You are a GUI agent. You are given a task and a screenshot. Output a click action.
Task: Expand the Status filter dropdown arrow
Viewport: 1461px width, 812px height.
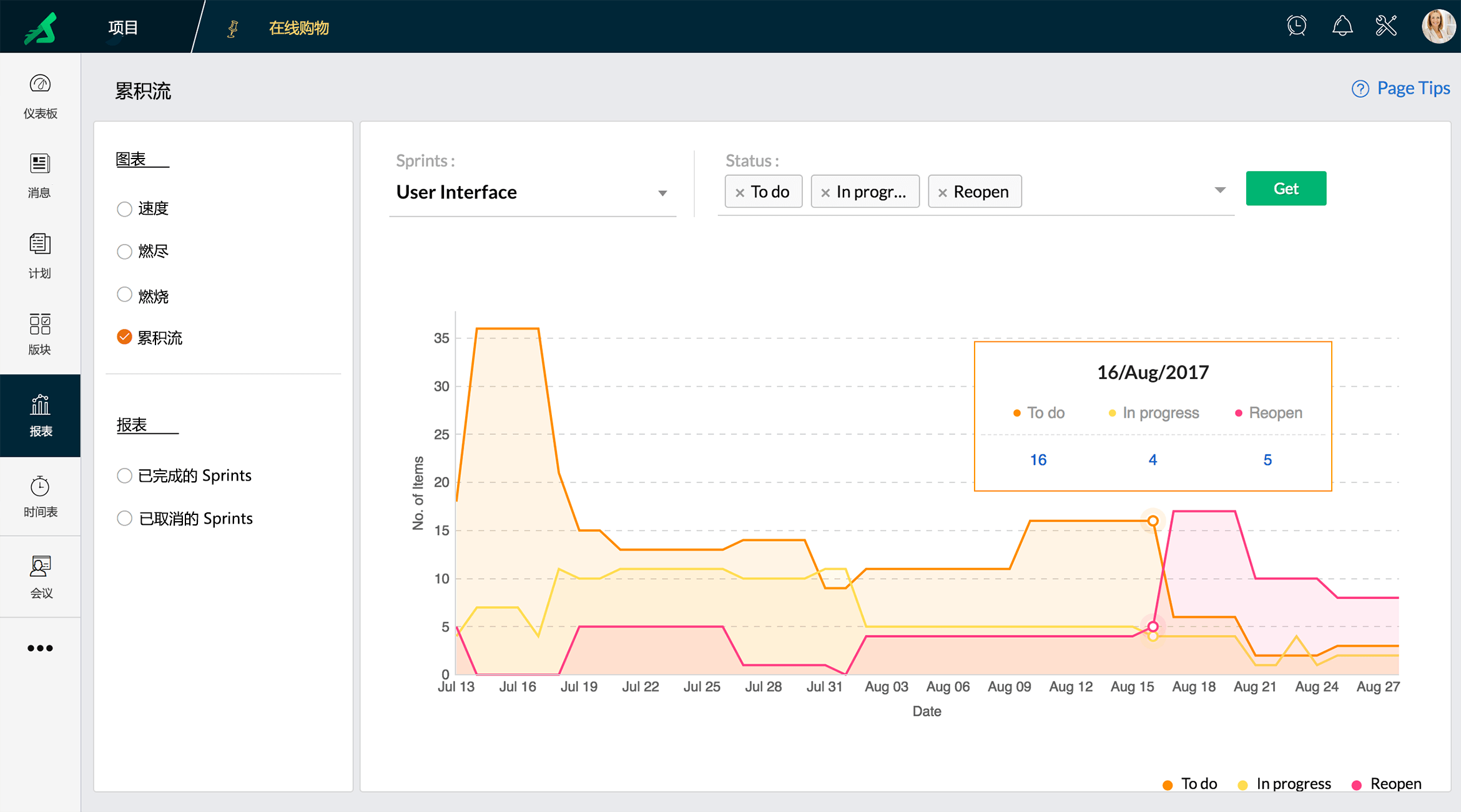[x=1219, y=190]
